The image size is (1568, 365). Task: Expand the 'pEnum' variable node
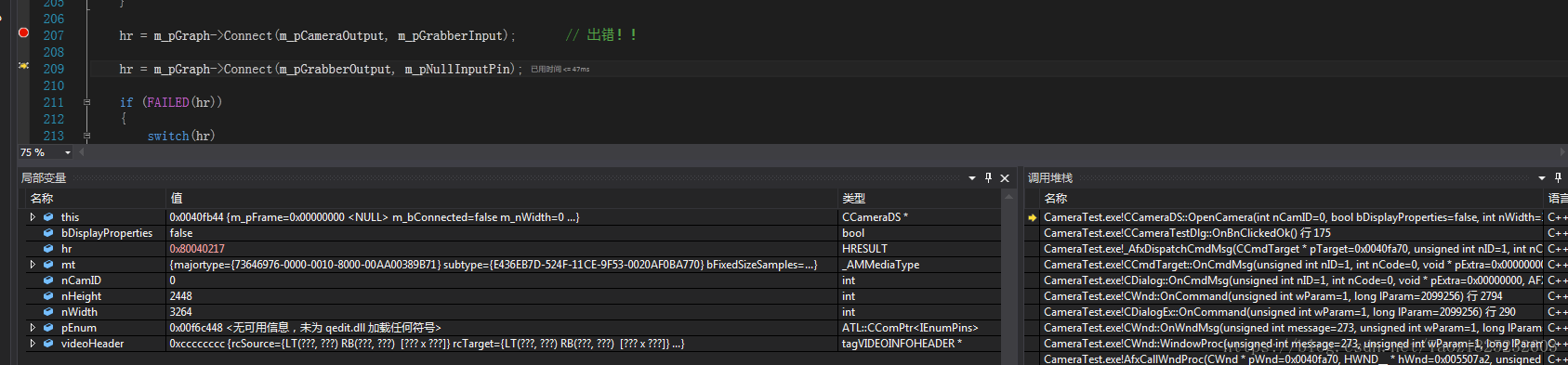click(33, 328)
